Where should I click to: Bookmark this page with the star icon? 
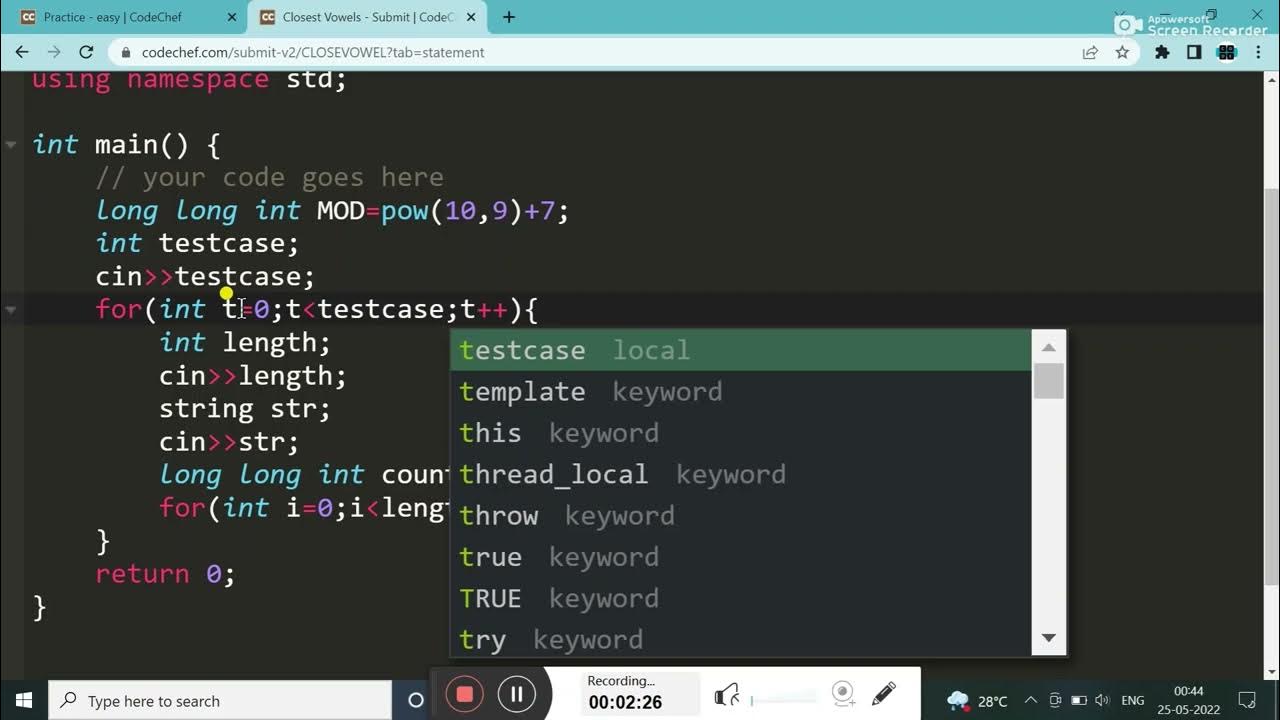coord(1122,52)
